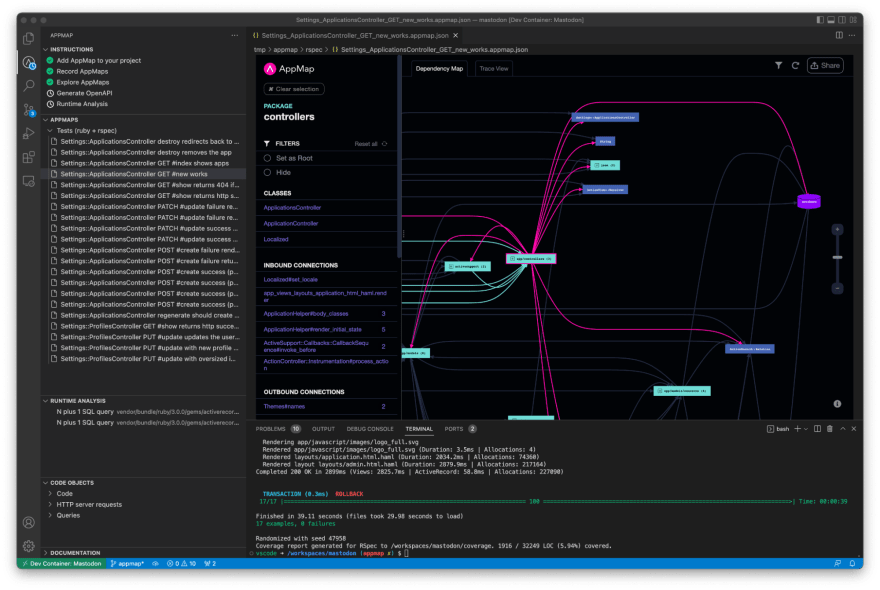The image size is (880, 590).
Task: Select the Localized class link
Action: [276, 239]
